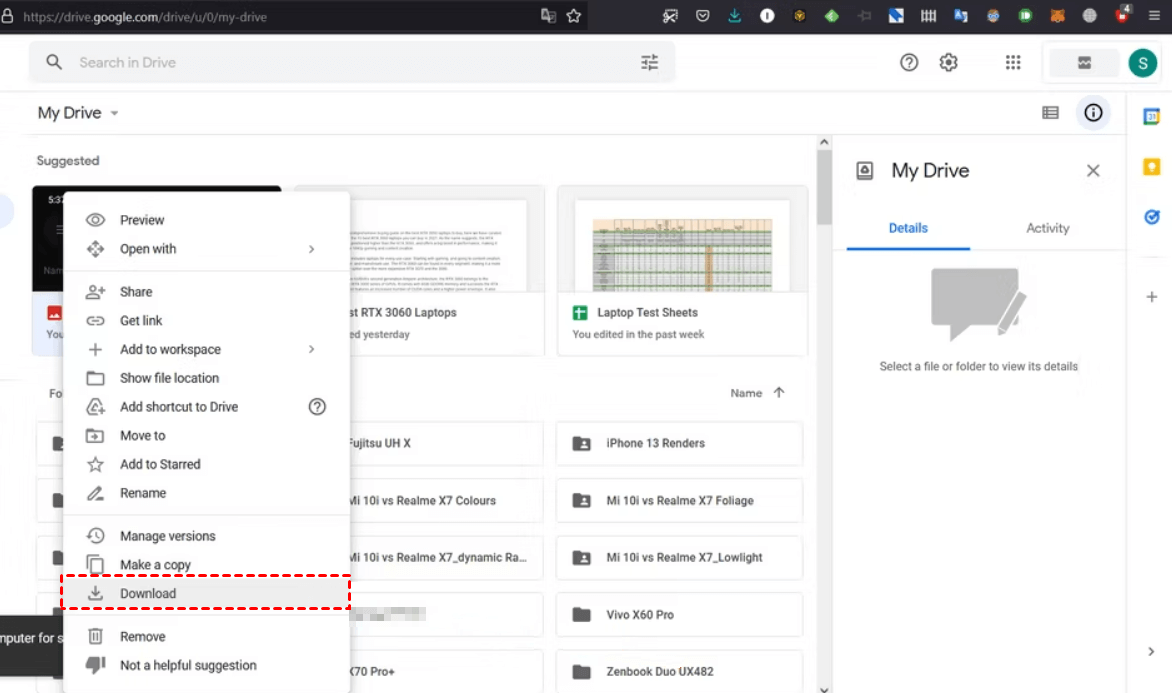Open Google Keep in the side panel

click(1151, 166)
